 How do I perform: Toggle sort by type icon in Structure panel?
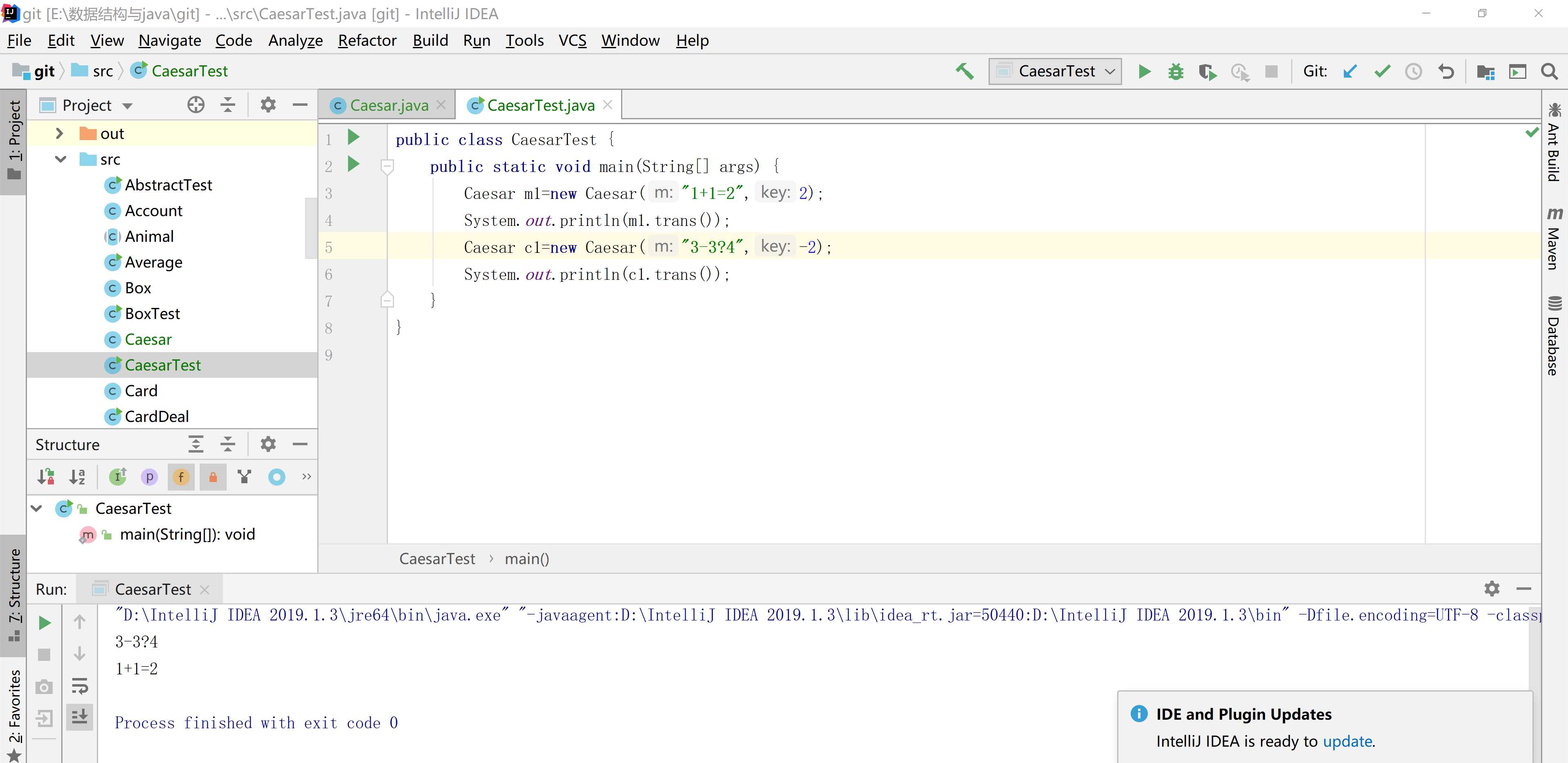click(x=47, y=477)
